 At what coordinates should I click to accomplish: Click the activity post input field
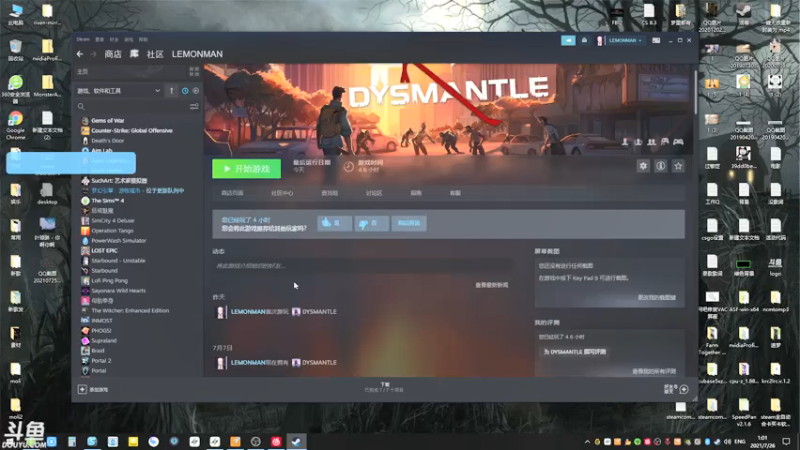(x=362, y=265)
